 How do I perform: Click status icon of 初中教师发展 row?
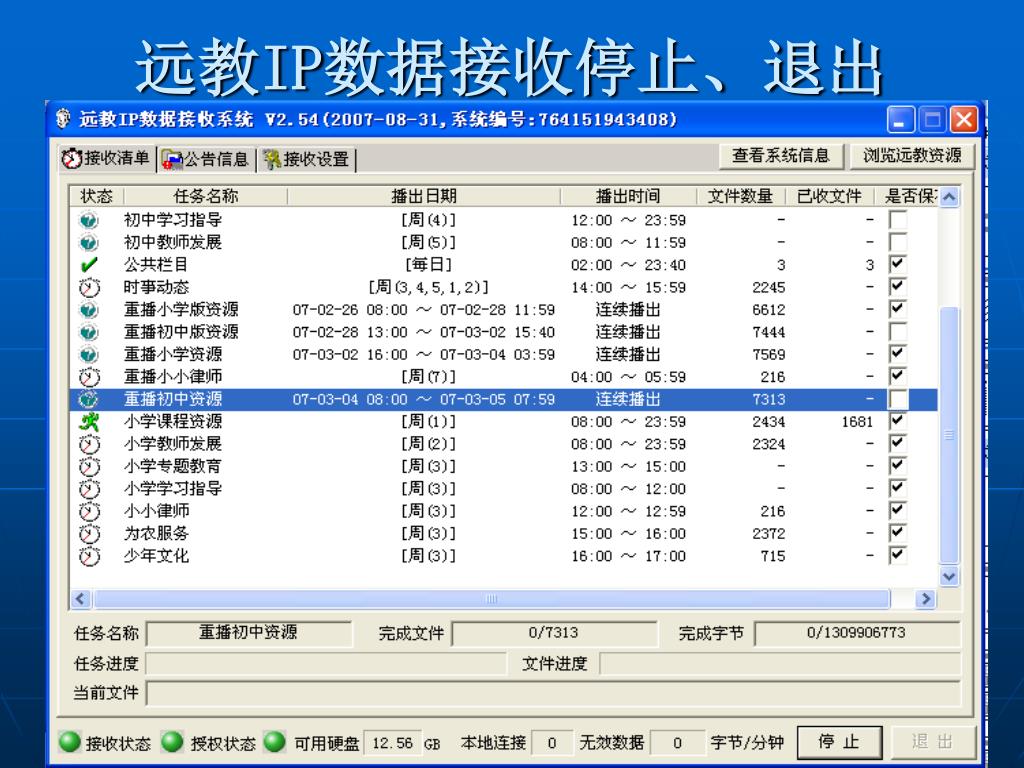click(89, 243)
